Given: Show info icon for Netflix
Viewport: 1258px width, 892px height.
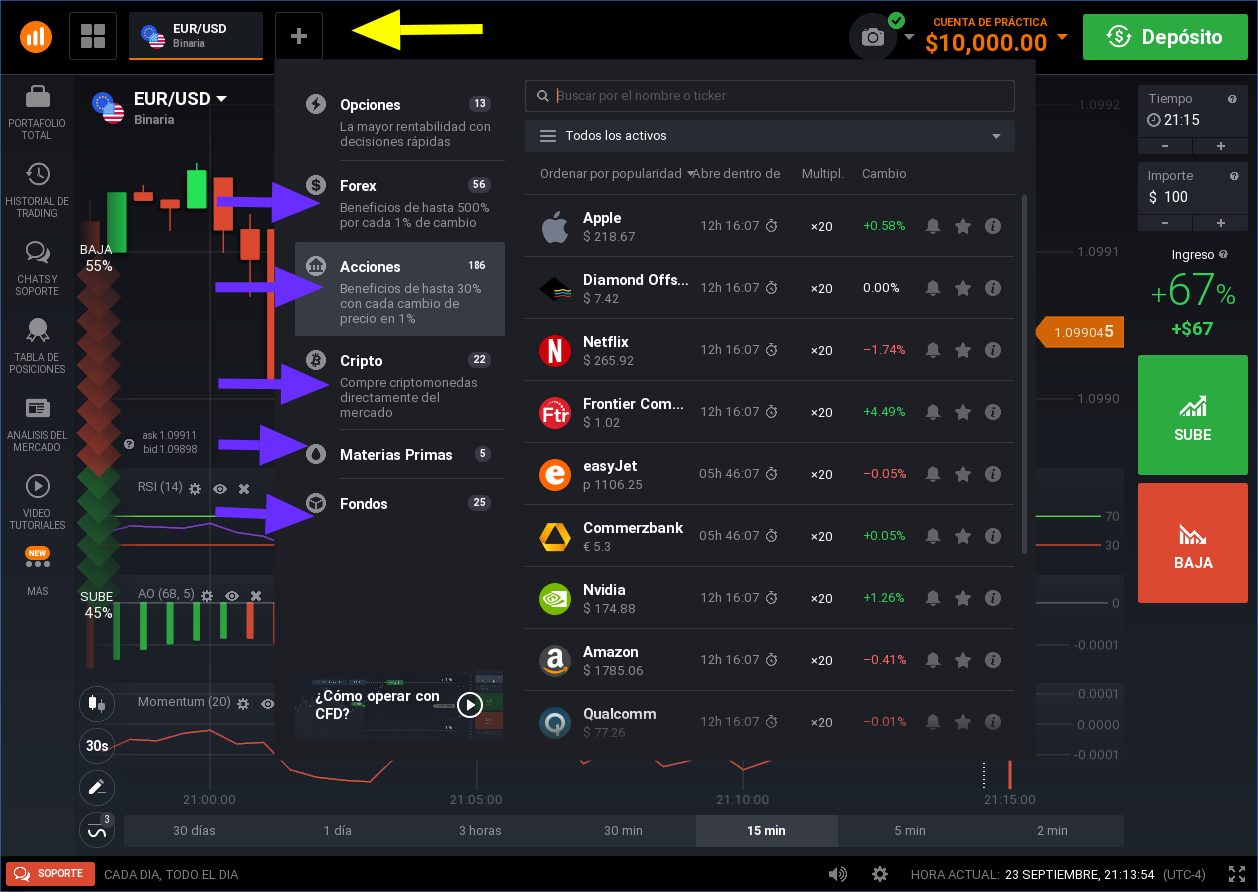Looking at the screenshot, I should click(x=993, y=350).
